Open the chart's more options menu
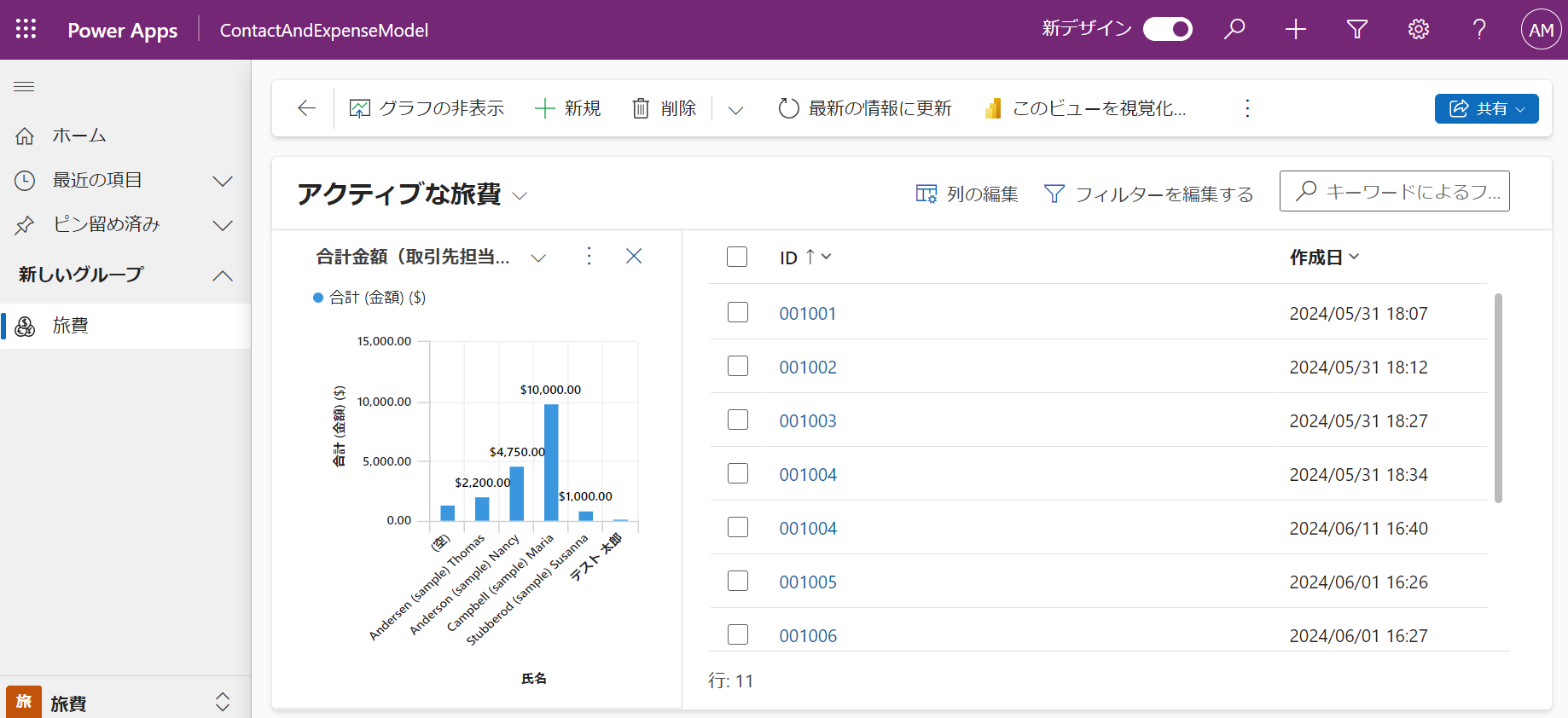1568x718 pixels. 589,256
